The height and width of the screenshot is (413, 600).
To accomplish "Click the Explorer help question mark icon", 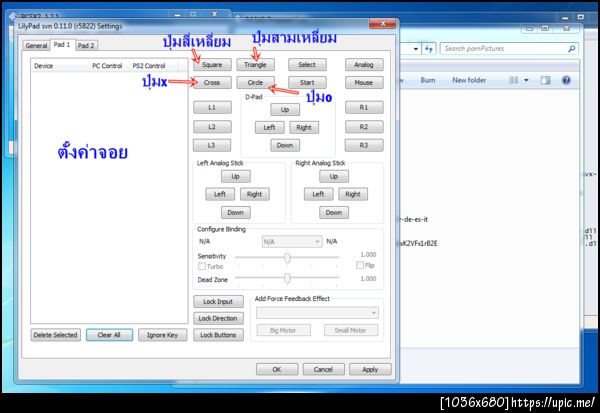I will pyautogui.click(x=566, y=80).
